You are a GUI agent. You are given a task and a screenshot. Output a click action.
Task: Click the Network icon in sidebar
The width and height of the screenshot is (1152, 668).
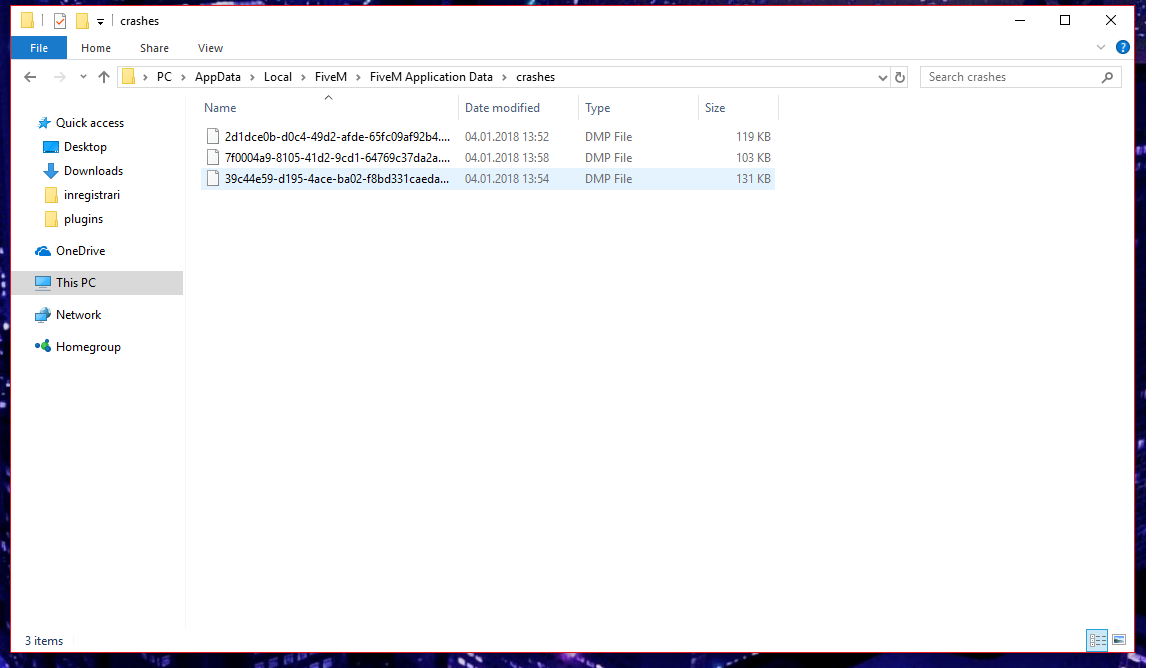click(43, 315)
